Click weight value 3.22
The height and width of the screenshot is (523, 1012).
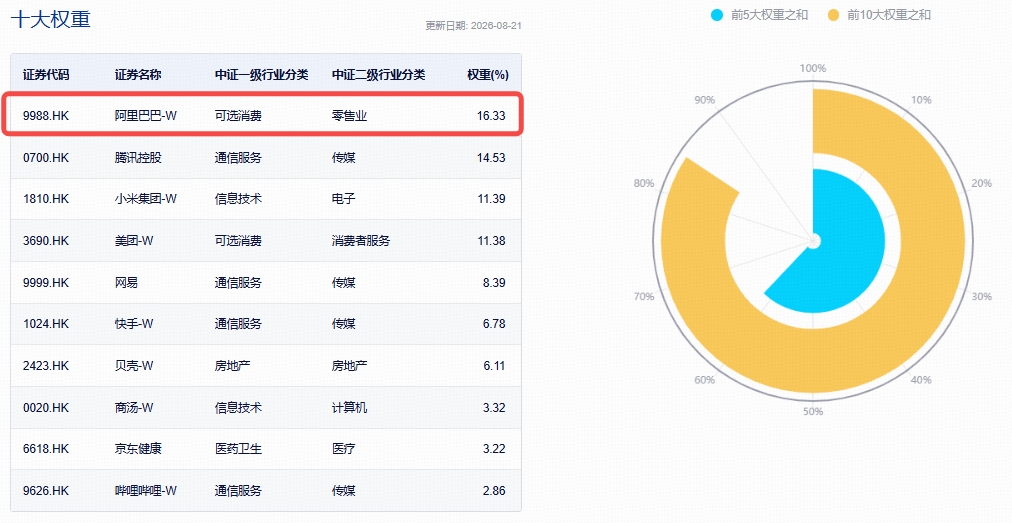coord(494,449)
